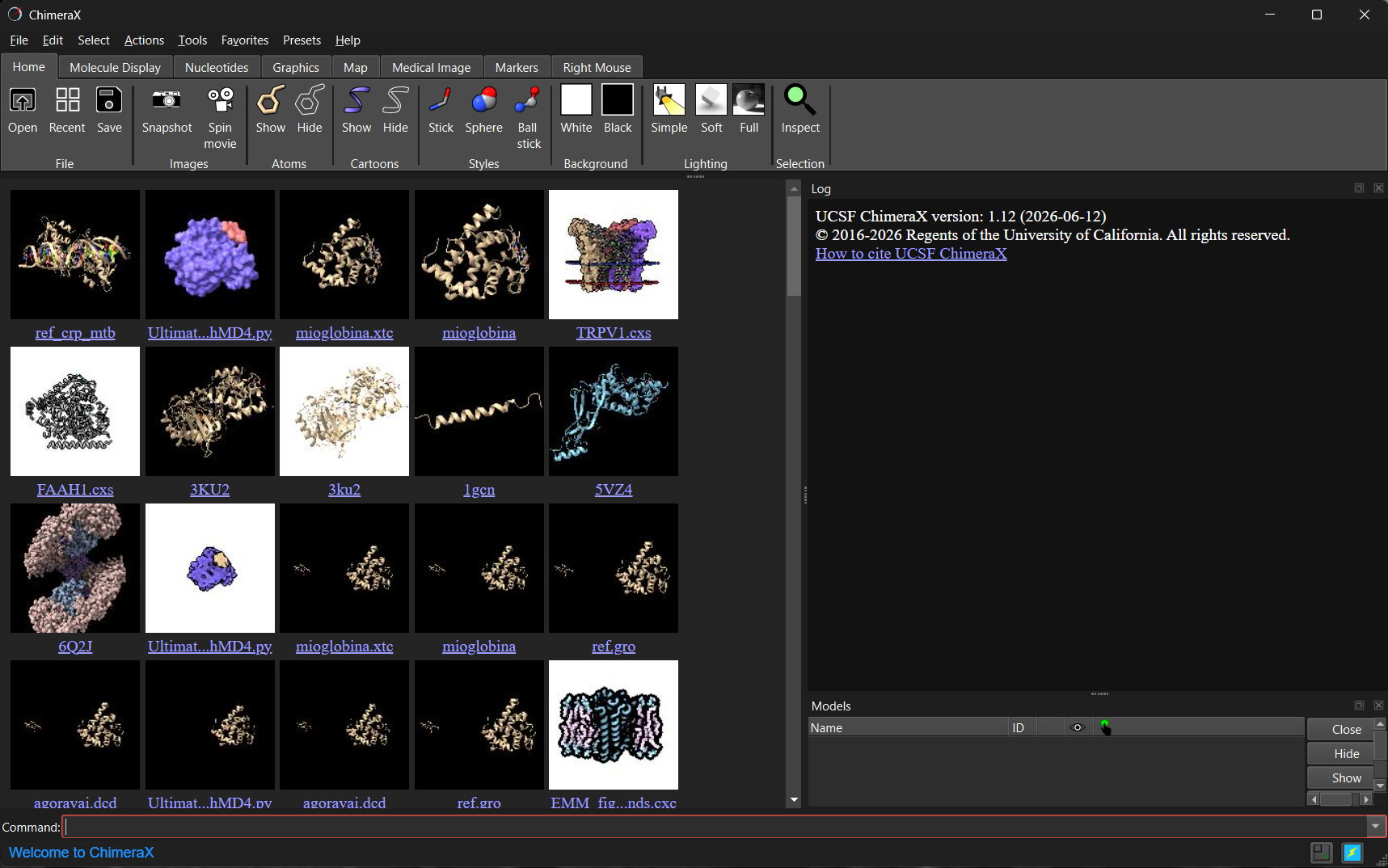
Task: Set background to Black swatch
Action: pyautogui.click(x=618, y=100)
